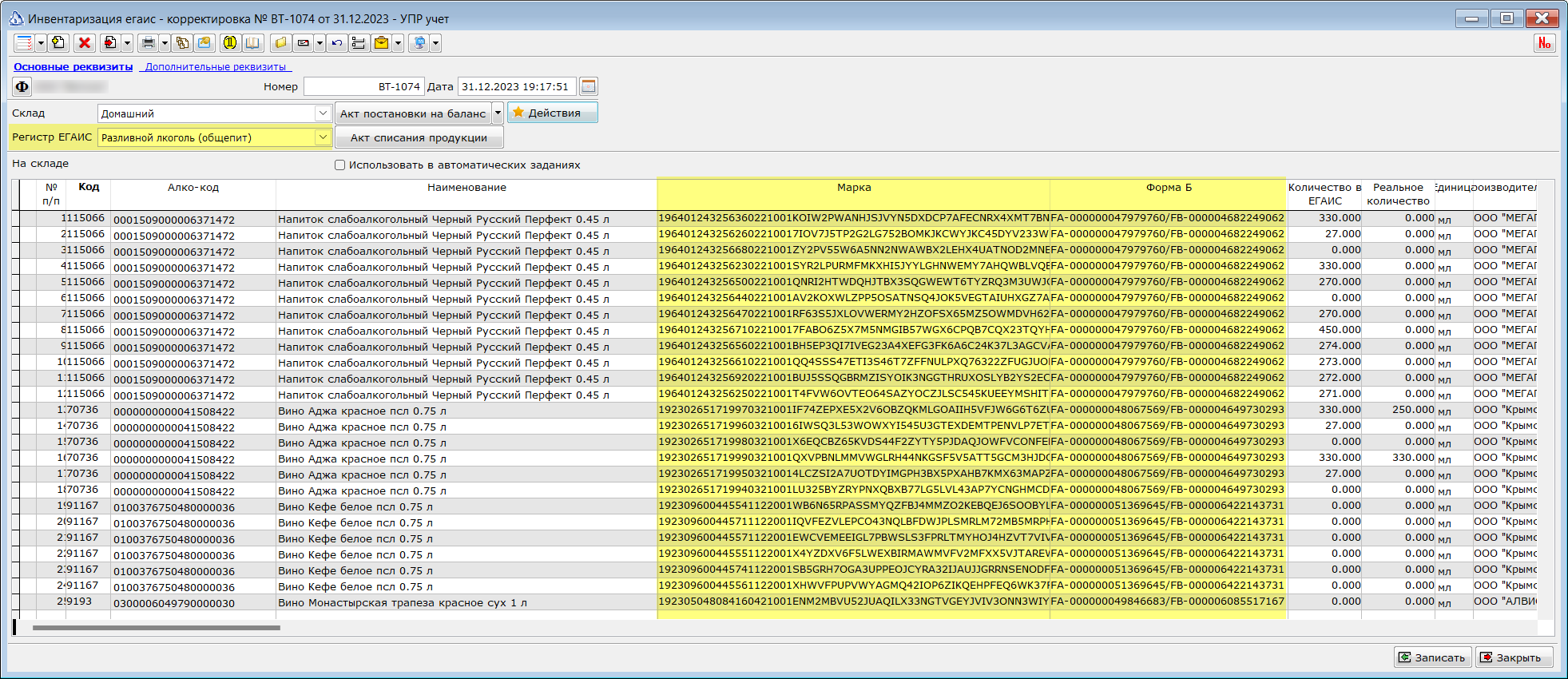Click the Номер field with ВТ-1074

363,86
